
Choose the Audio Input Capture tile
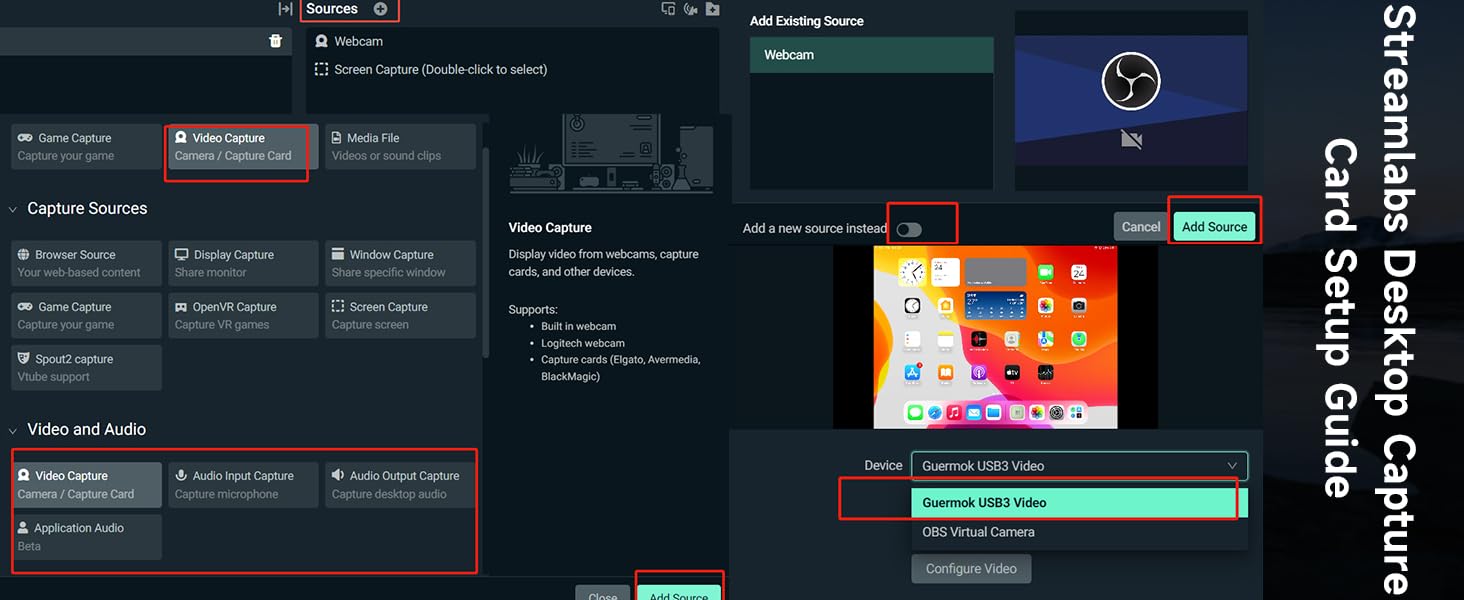(x=244, y=485)
